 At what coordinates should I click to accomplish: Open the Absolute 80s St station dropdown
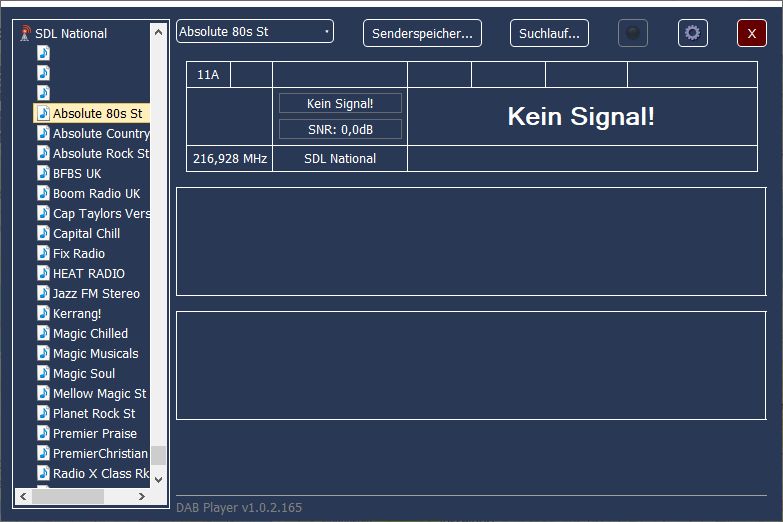pos(255,32)
